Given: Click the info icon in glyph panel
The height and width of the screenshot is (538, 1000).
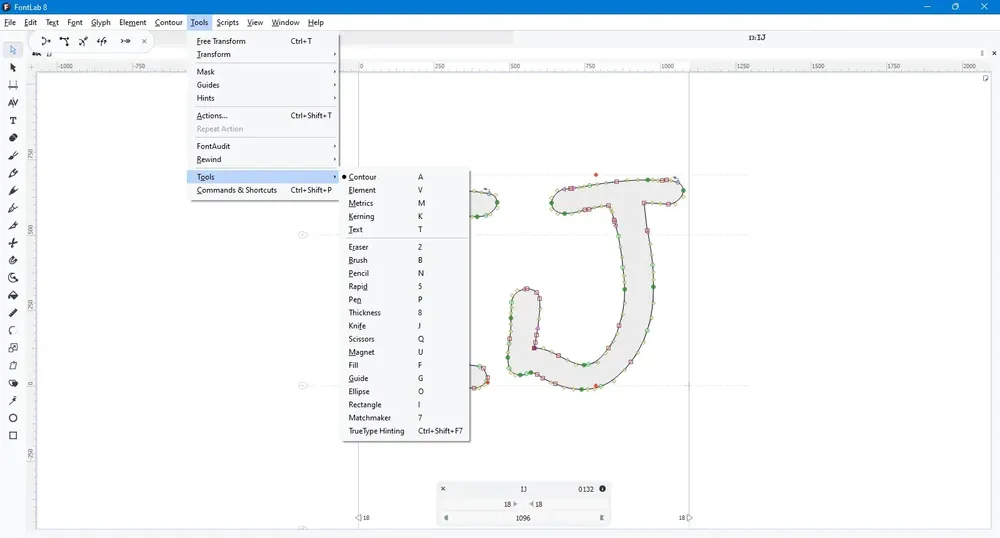Looking at the screenshot, I should (x=602, y=489).
